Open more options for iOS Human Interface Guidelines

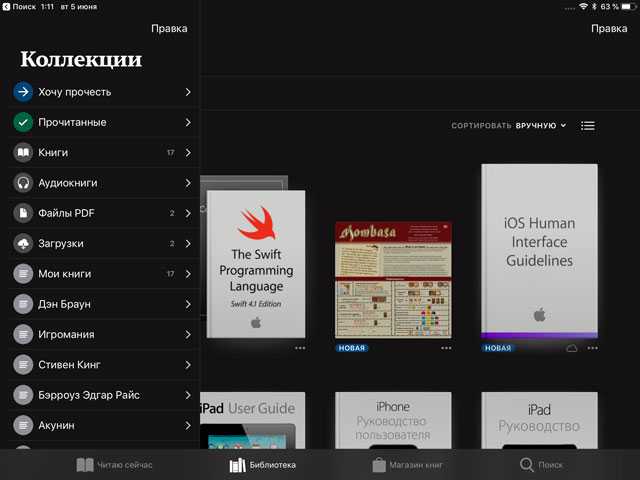(x=593, y=348)
